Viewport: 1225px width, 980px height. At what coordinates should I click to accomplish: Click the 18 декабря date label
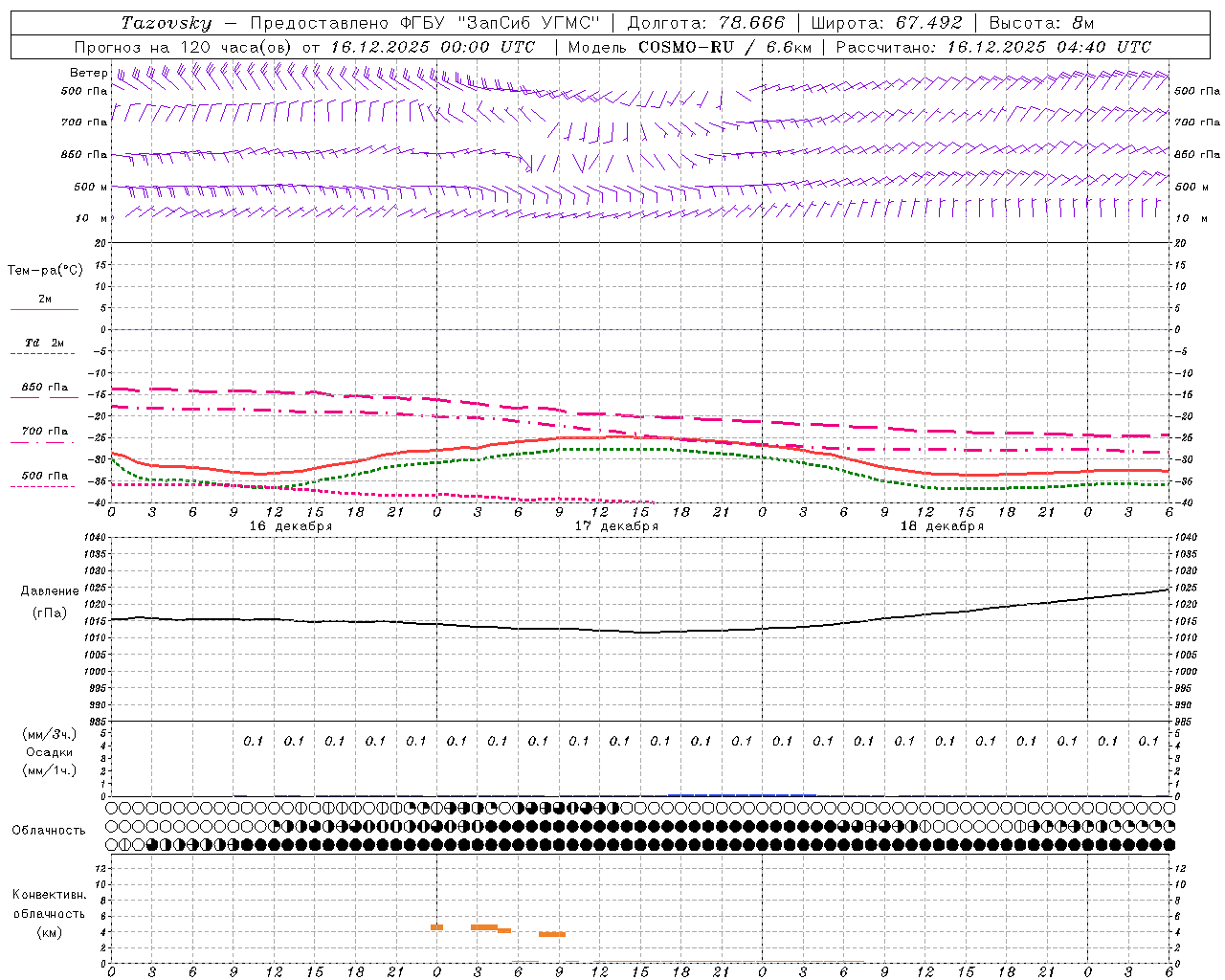942,526
